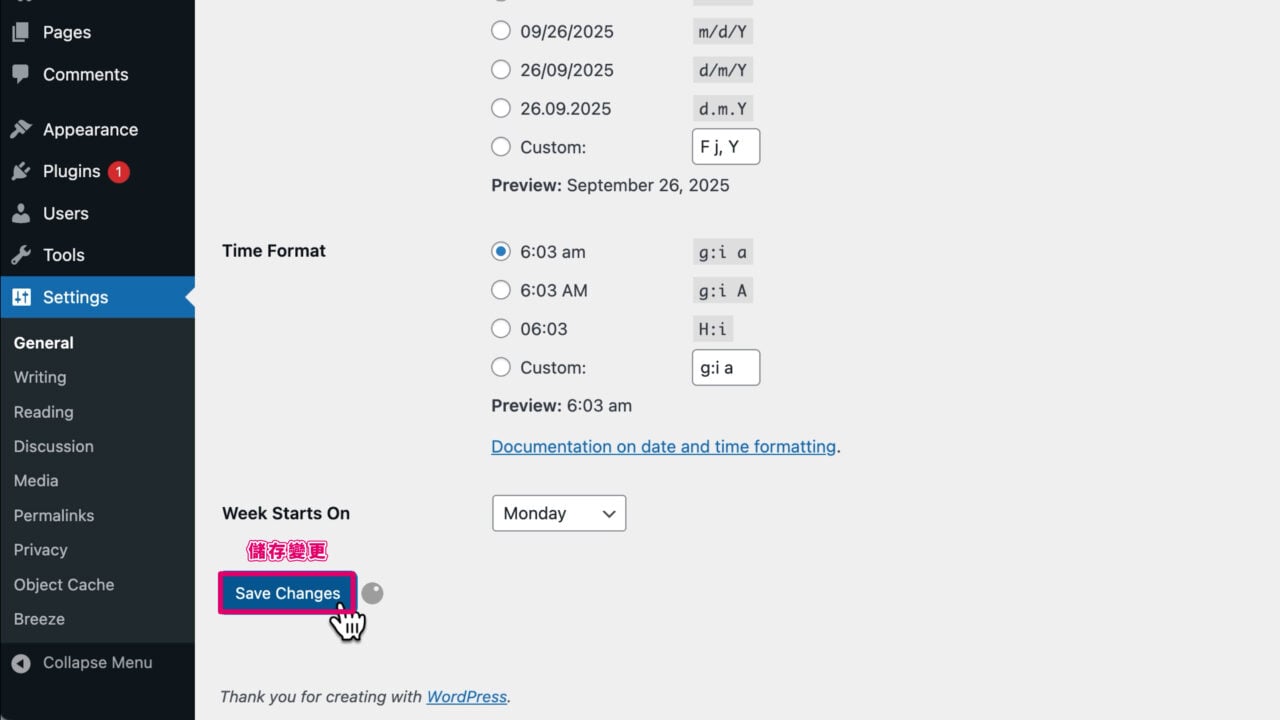The image size is (1280, 720).
Task: Select the 06:03 time format radio button
Action: (501, 329)
